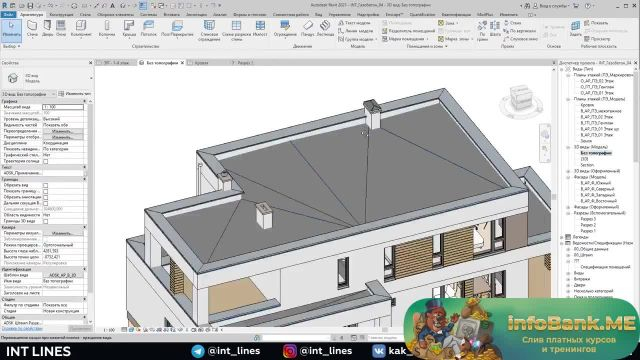
Task: Switch to the Кровля view tab
Action: pos(201,63)
